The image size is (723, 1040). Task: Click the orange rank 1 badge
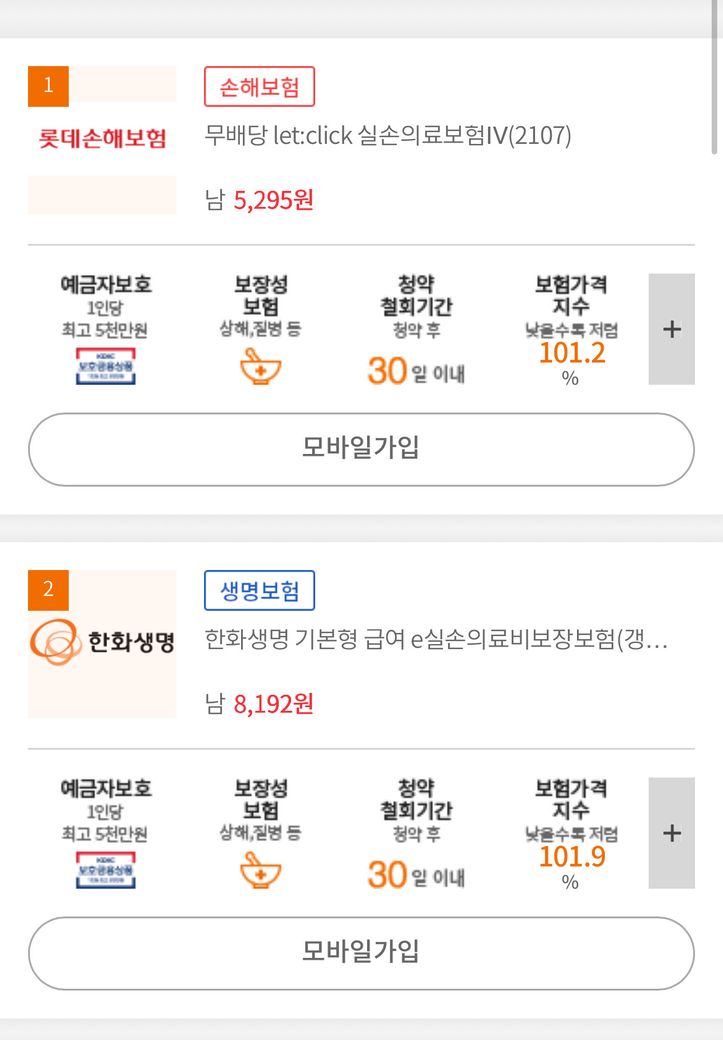coord(47,86)
